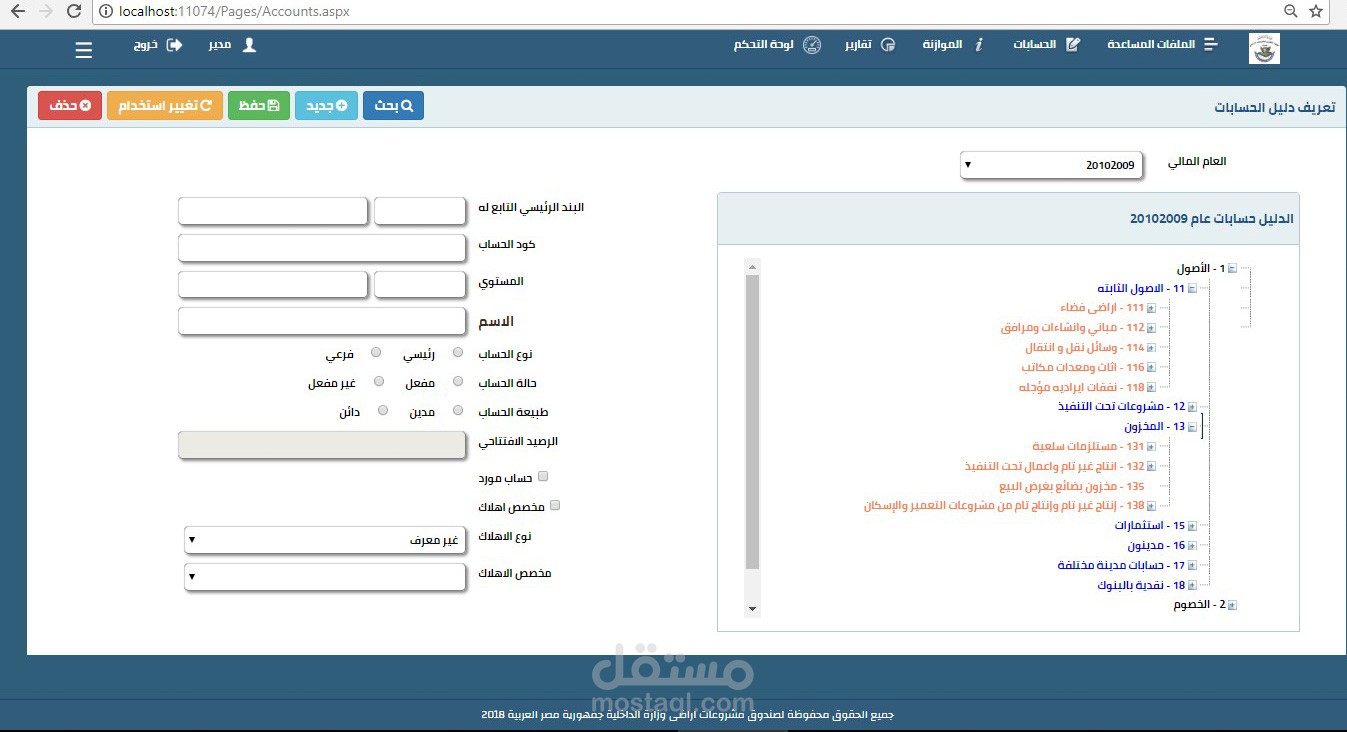Check حساب مورد checkbox

[x=543, y=476]
